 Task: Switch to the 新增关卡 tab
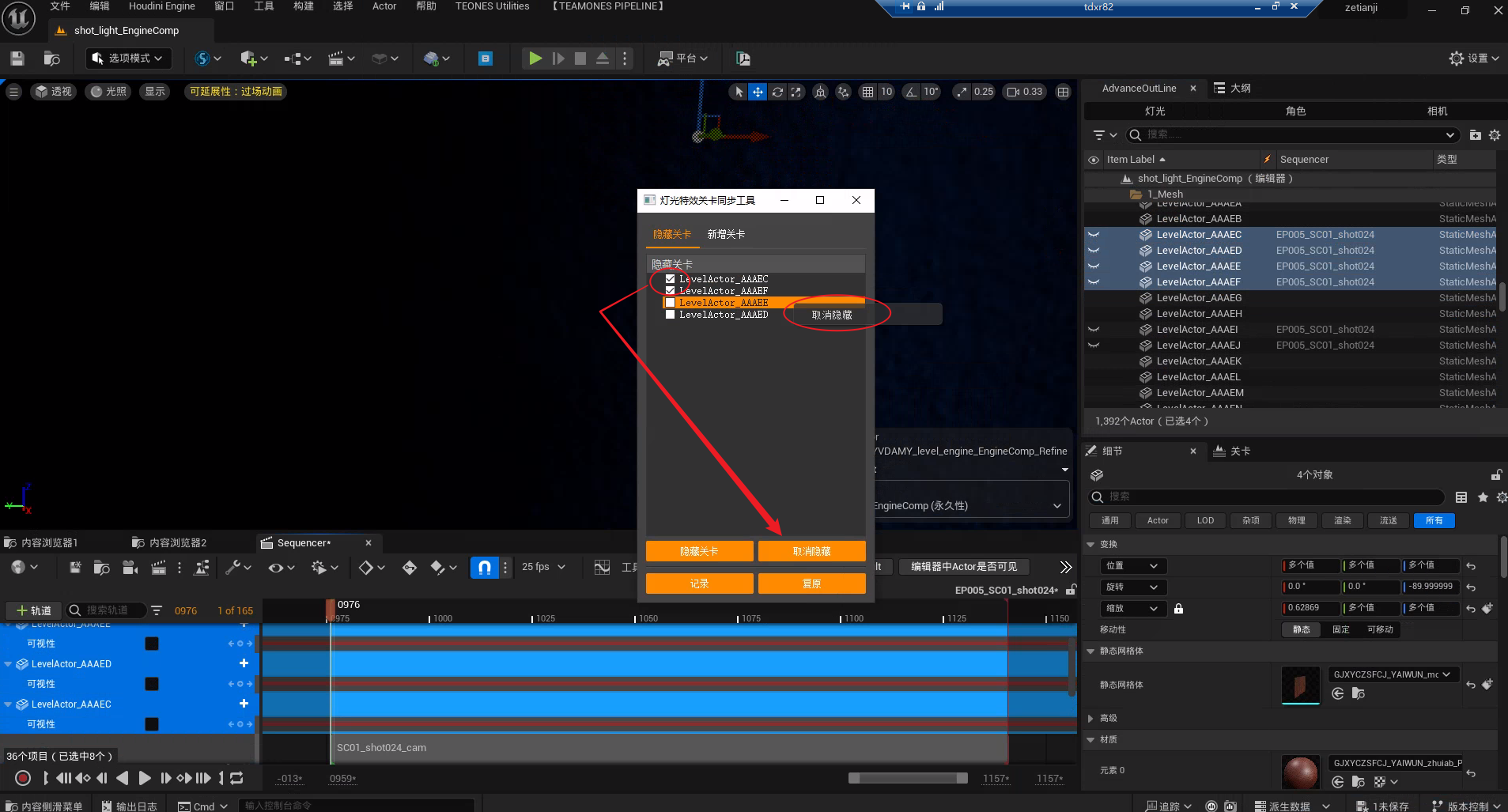pyautogui.click(x=725, y=234)
